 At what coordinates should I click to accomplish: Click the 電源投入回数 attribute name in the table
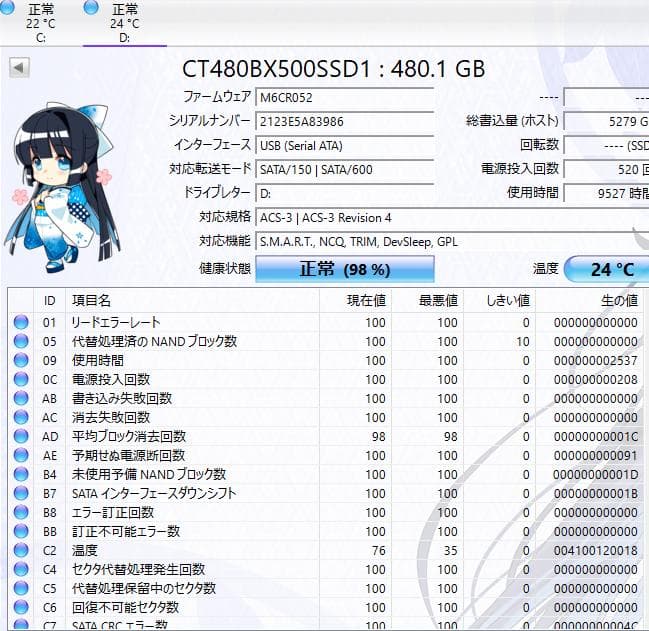(111, 379)
